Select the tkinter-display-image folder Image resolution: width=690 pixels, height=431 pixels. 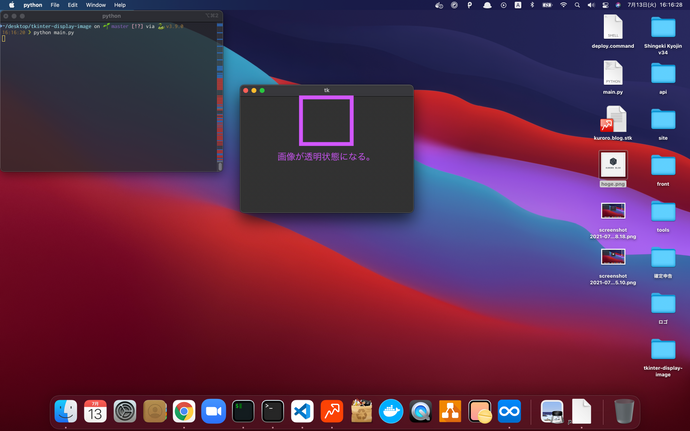click(x=663, y=350)
